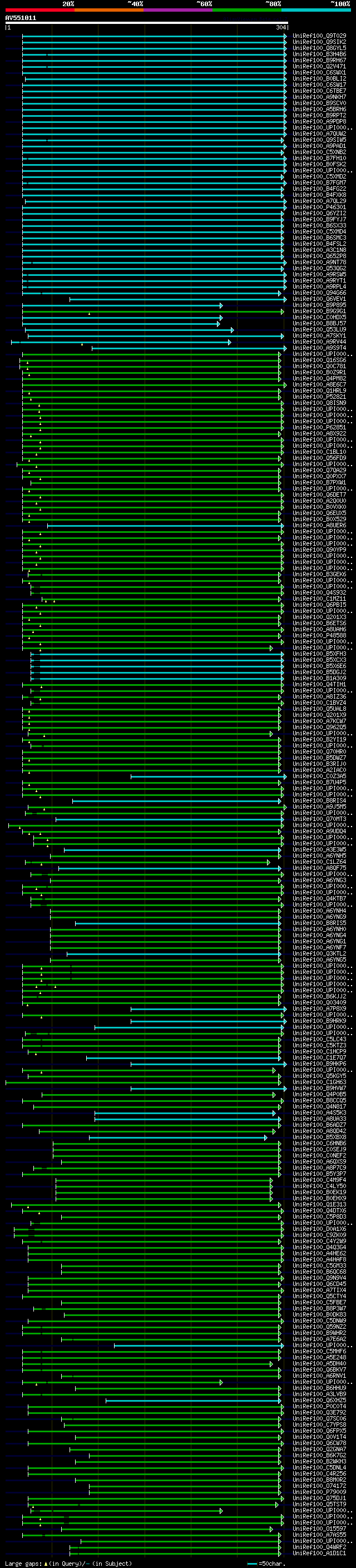Screen dimensions: 356x1568
Task: Click the Large gaps legend text
Action: 68,1563
